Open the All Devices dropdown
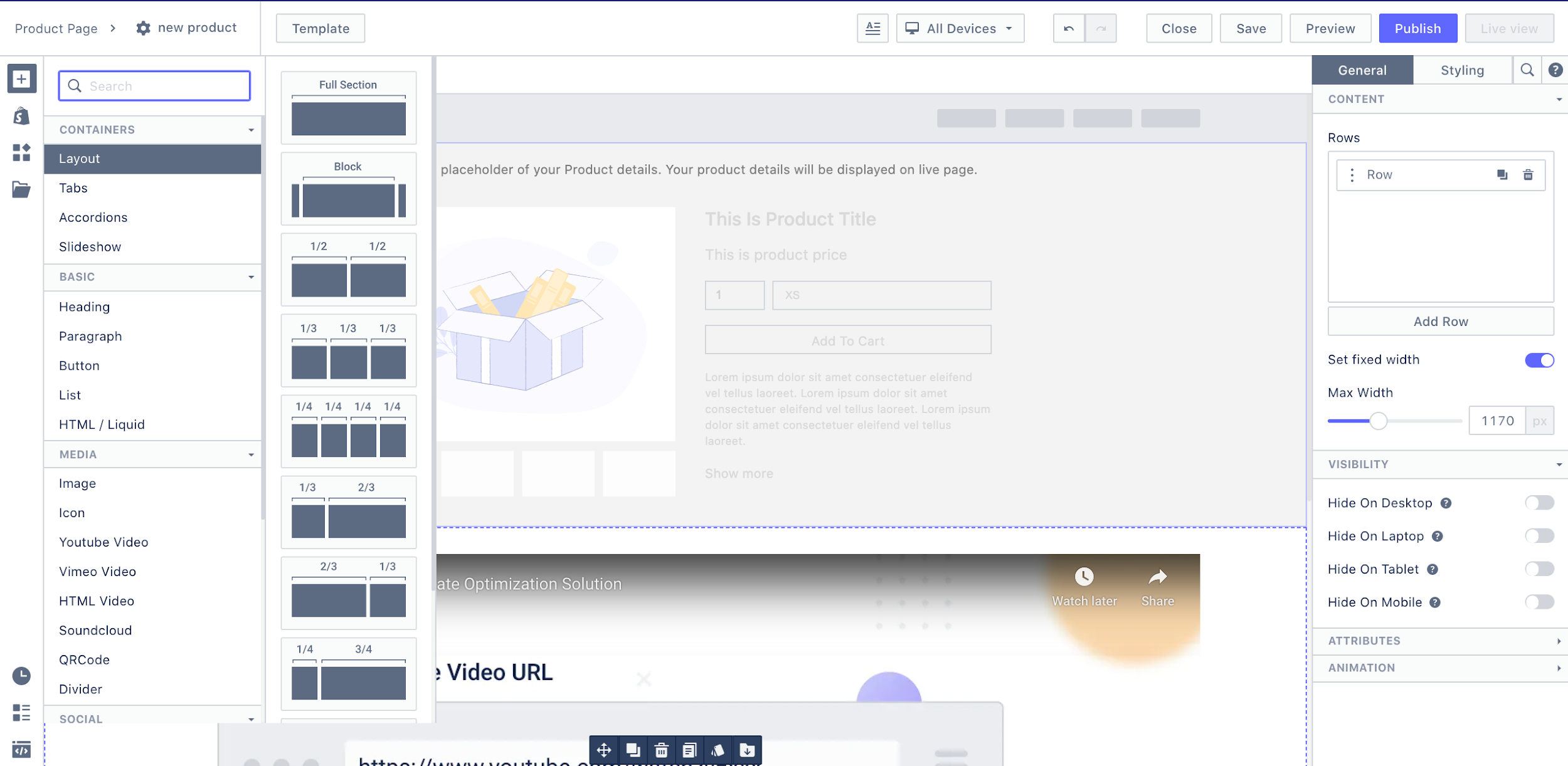The image size is (1568, 766). pyautogui.click(x=960, y=28)
